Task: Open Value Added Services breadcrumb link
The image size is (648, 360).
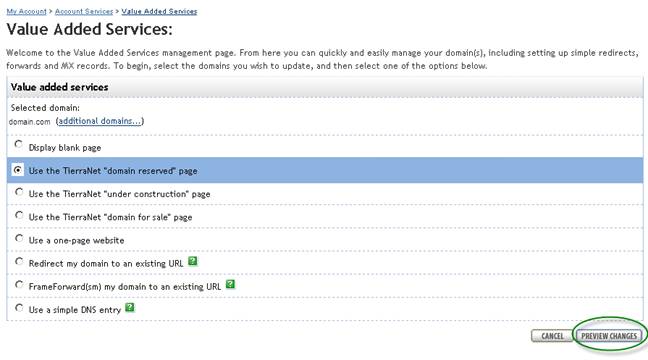Action: [x=159, y=12]
